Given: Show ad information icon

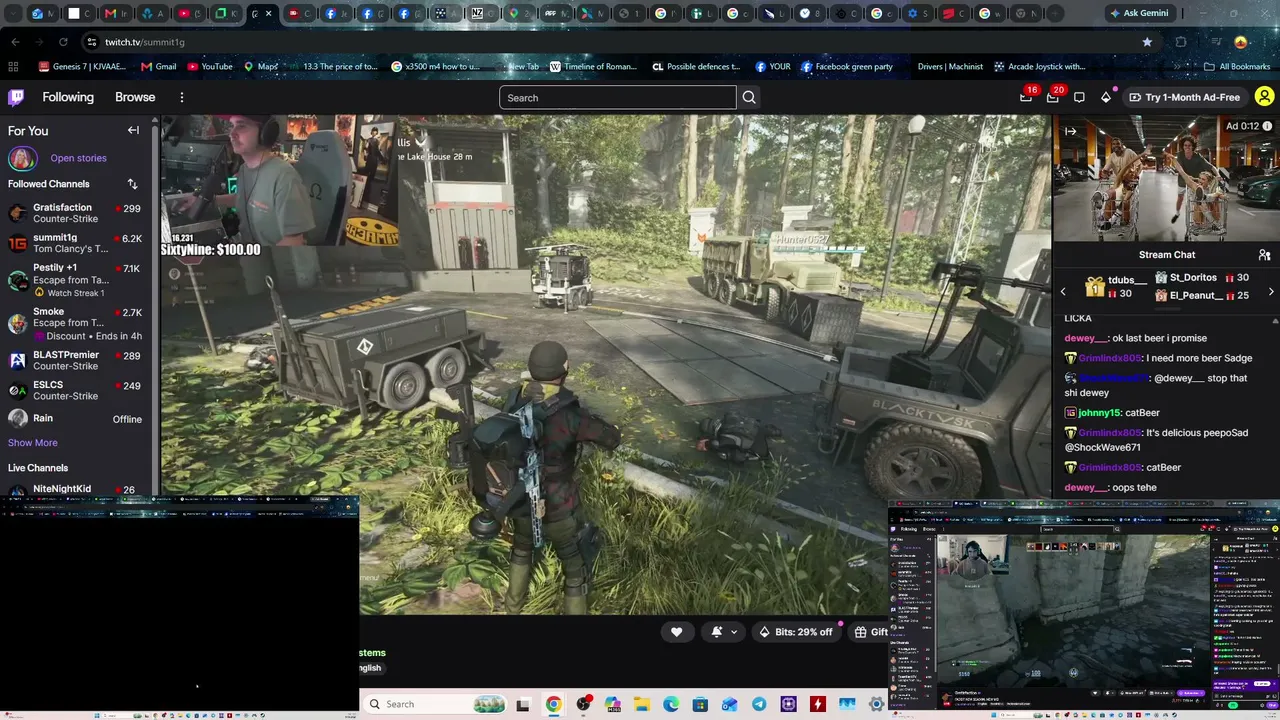Looking at the screenshot, I should pos(1269,126).
